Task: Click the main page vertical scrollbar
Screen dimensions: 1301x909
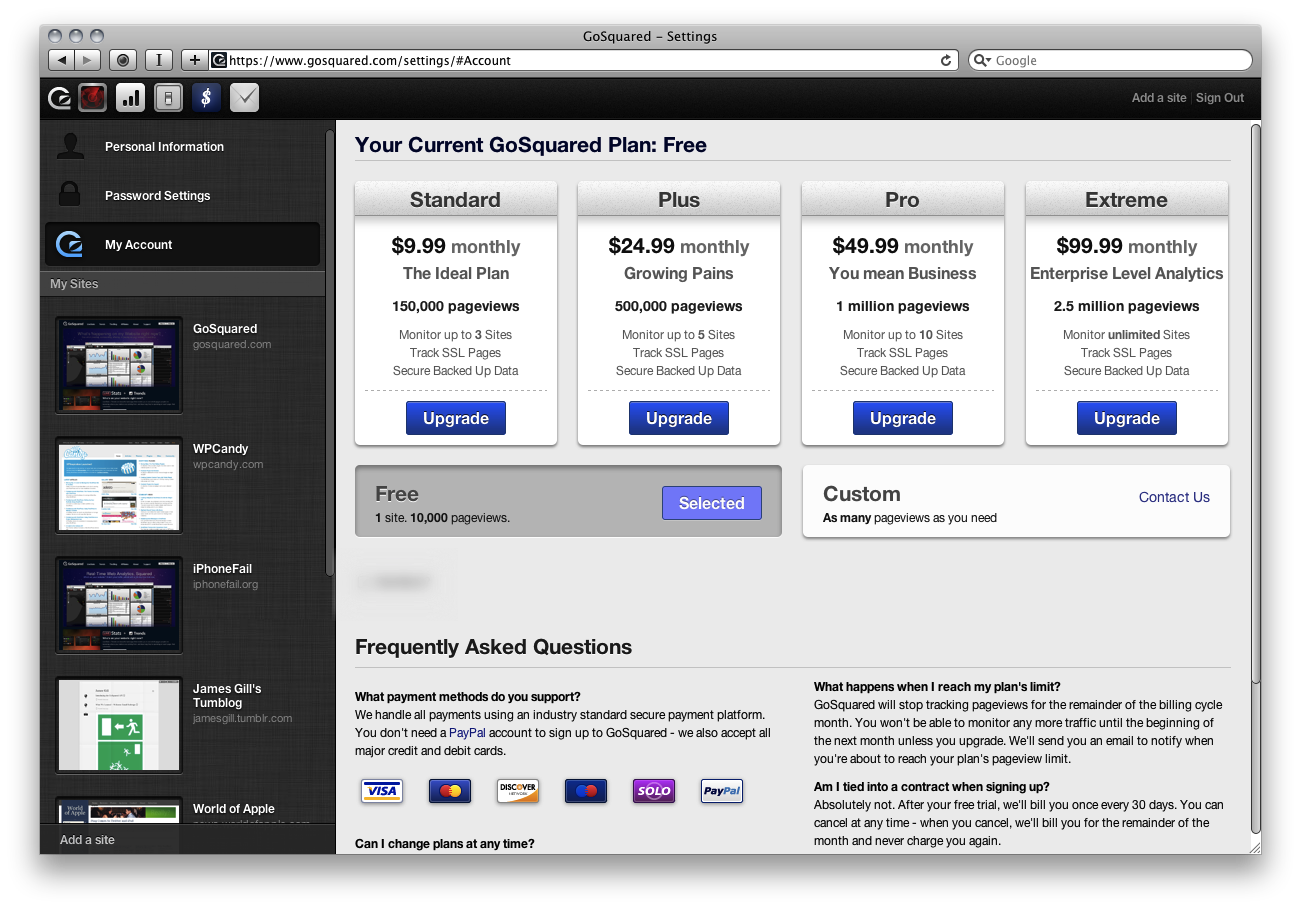Action: [1256, 480]
